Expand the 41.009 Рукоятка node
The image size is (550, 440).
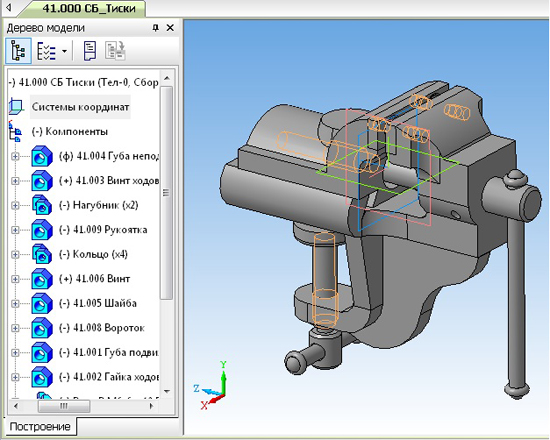15,230
